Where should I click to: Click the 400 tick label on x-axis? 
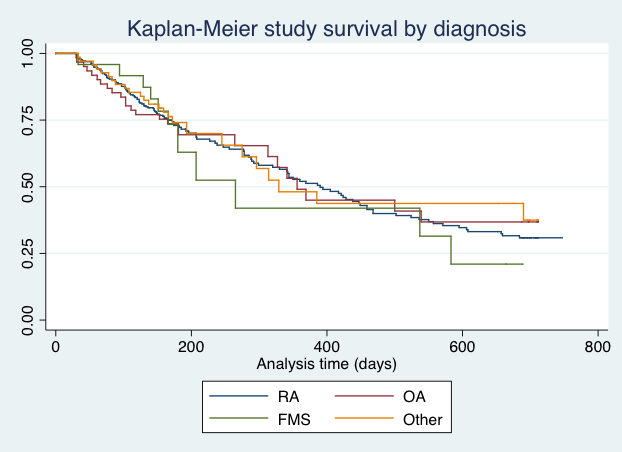(x=327, y=345)
